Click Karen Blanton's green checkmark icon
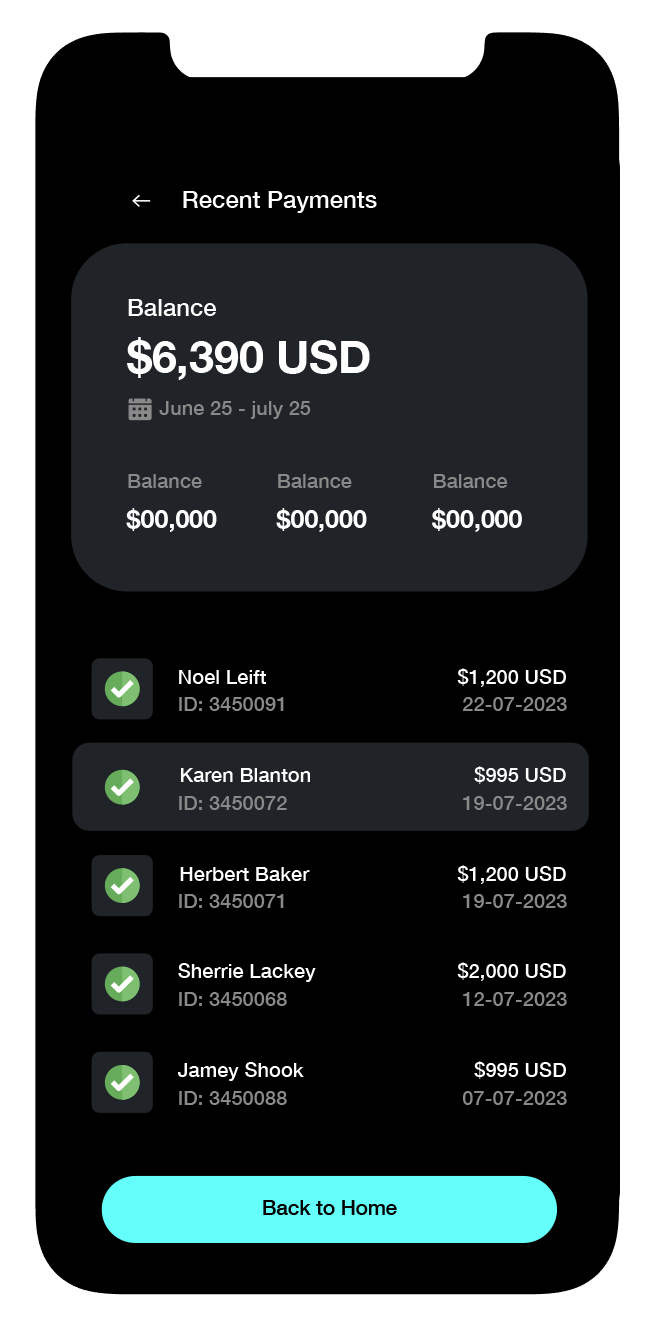656x1326 pixels. pyautogui.click(x=122, y=787)
